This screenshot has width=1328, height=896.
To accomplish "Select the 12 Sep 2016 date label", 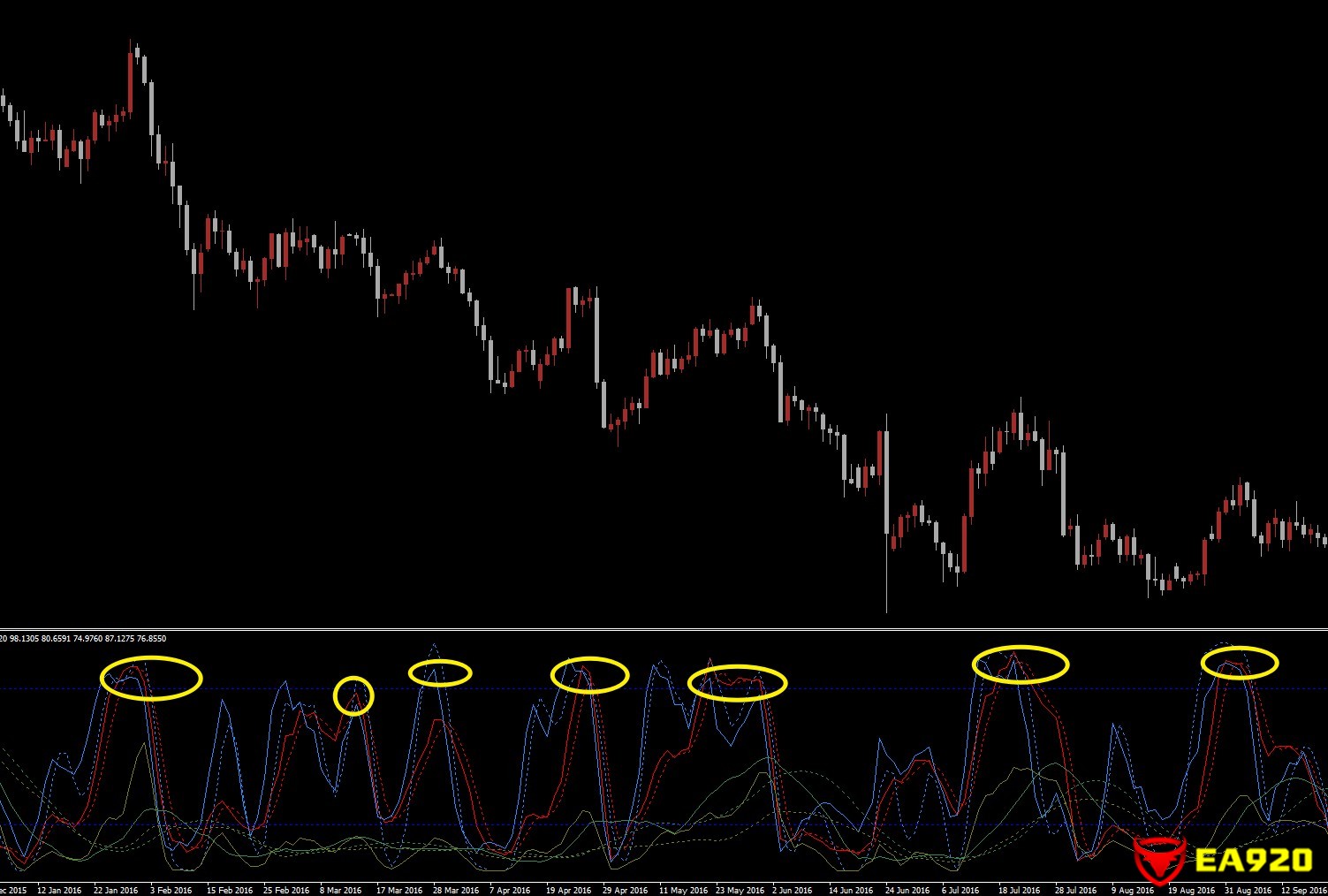I will pos(1302,890).
